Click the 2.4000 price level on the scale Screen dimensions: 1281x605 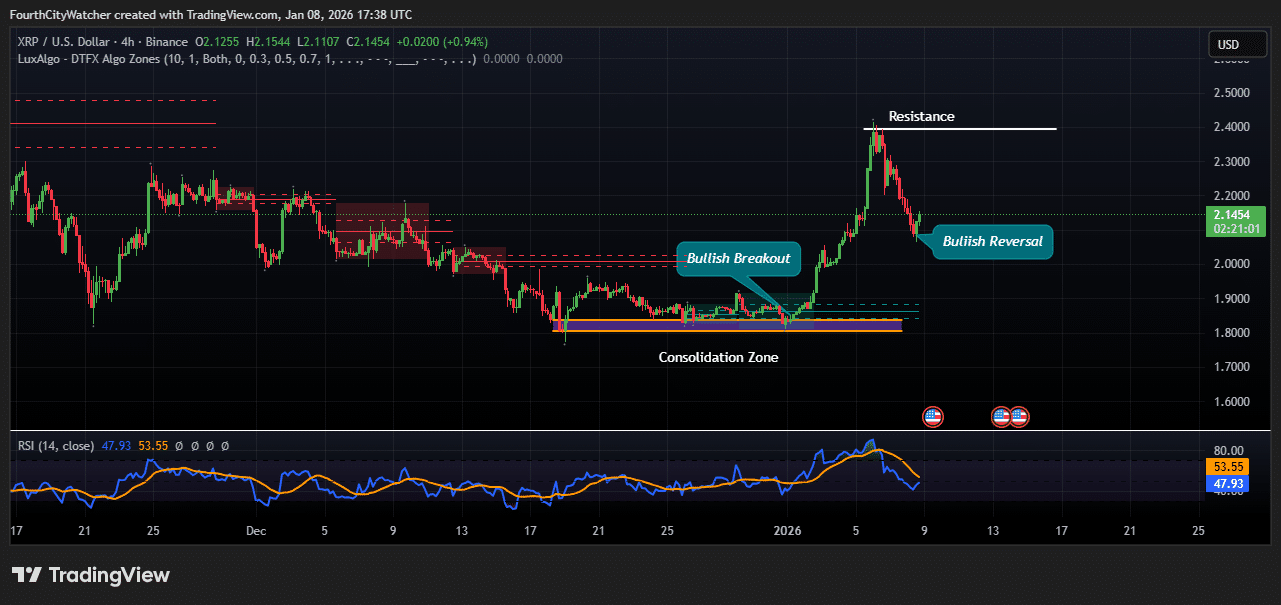[1233, 126]
